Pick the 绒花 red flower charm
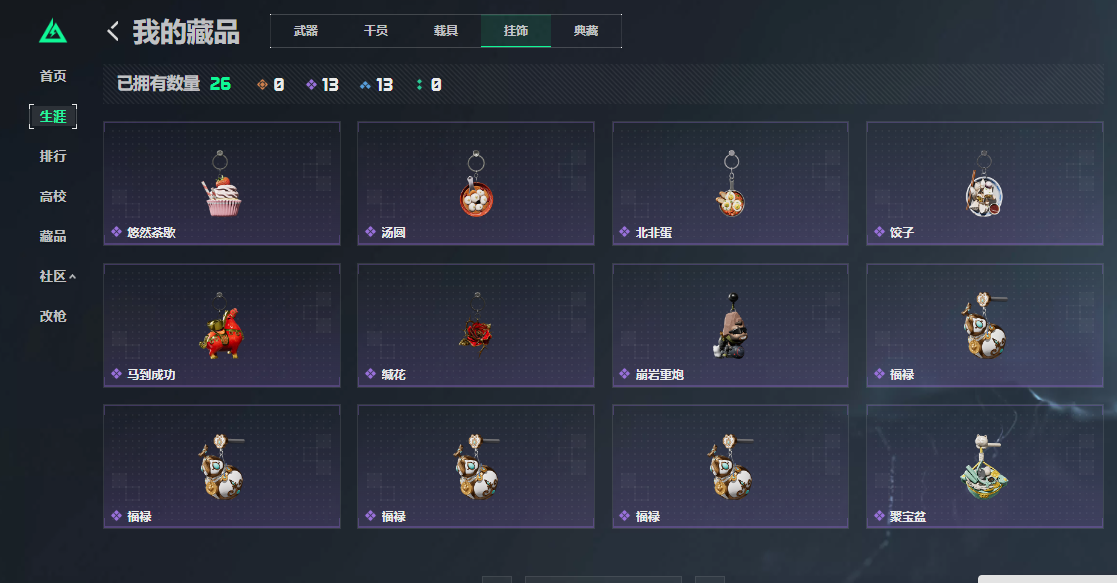The height and width of the screenshot is (583, 1117). 476,325
